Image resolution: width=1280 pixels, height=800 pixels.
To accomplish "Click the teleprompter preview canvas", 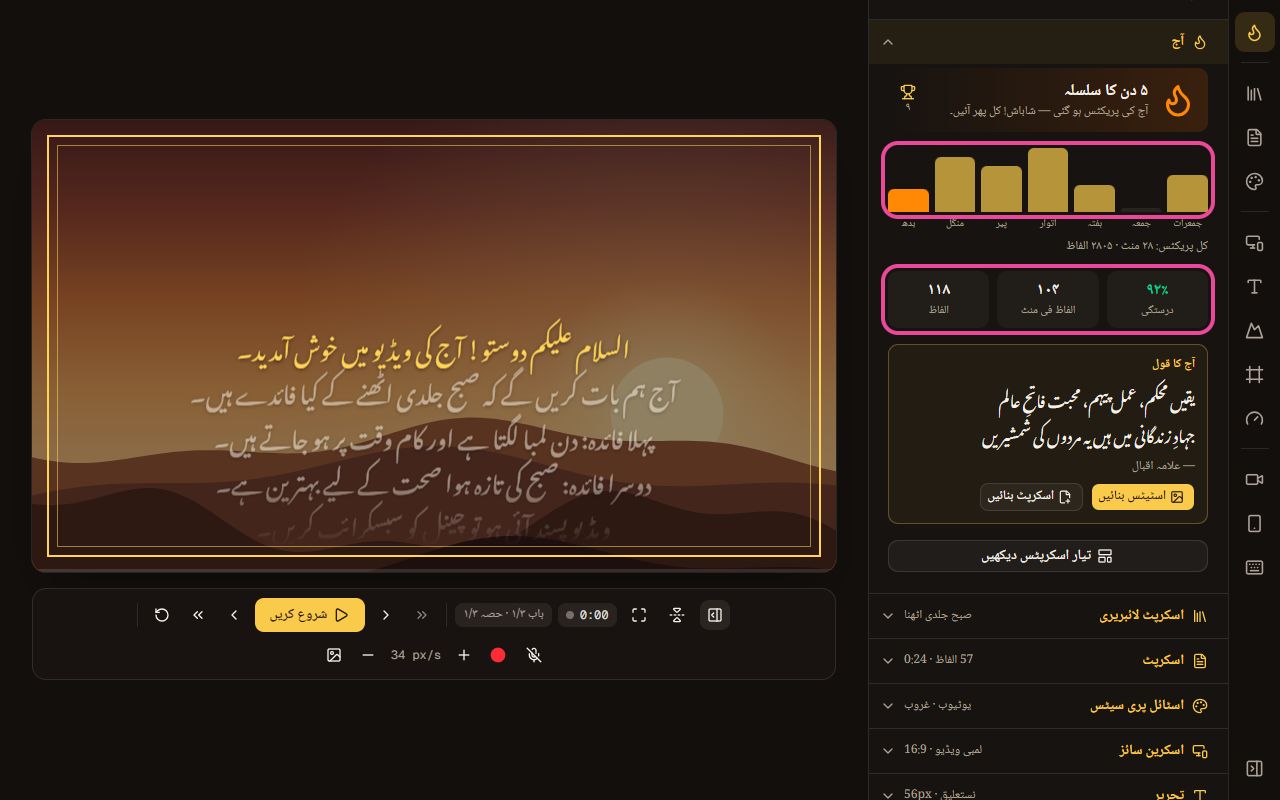I will click(x=434, y=346).
